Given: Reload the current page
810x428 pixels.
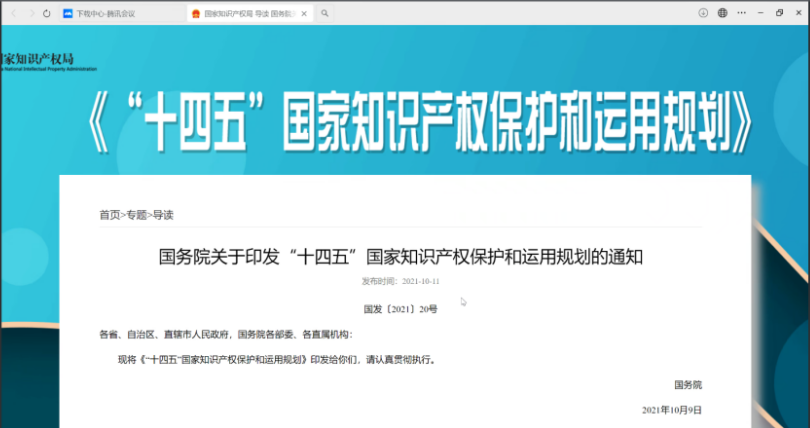Looking at the screenshot, I should (x=46, y=13).
